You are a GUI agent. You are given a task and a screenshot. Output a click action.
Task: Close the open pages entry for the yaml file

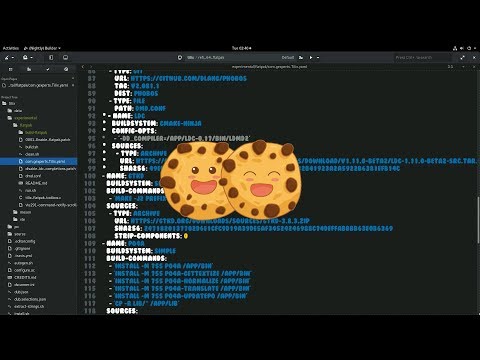coord(73,85)
